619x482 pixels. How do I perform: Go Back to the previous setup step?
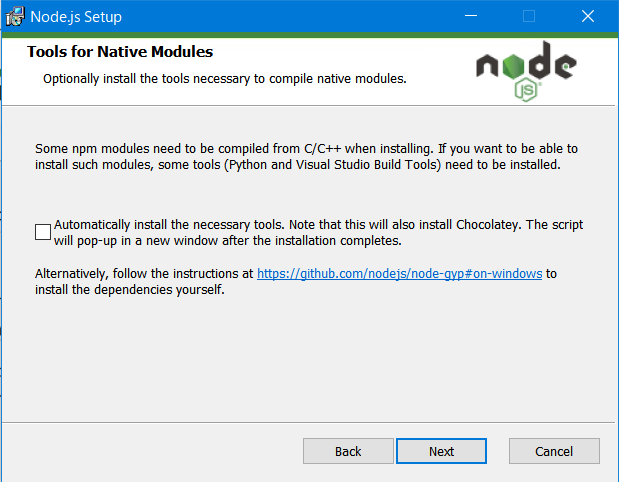pos(348,451)
